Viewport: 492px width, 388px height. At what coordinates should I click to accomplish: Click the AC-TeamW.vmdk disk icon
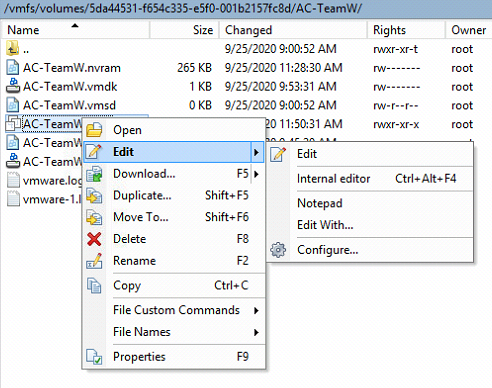pos(13,86)
